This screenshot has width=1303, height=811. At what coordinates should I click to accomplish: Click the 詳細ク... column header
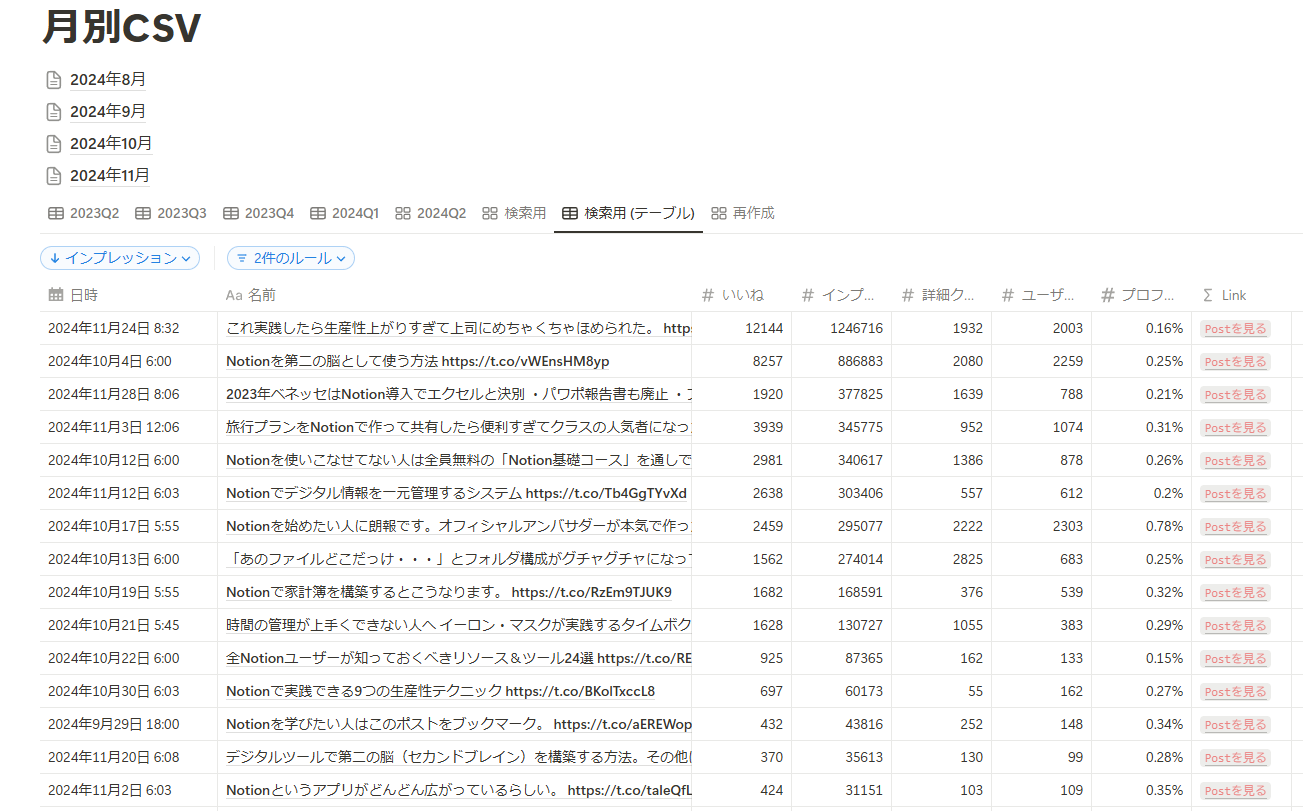click(x=941, y=295)
